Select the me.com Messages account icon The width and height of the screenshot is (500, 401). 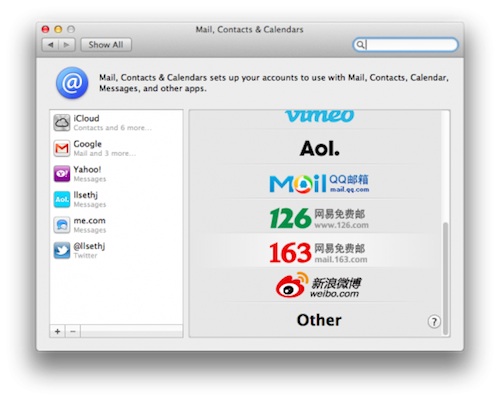tap(62, 225)
